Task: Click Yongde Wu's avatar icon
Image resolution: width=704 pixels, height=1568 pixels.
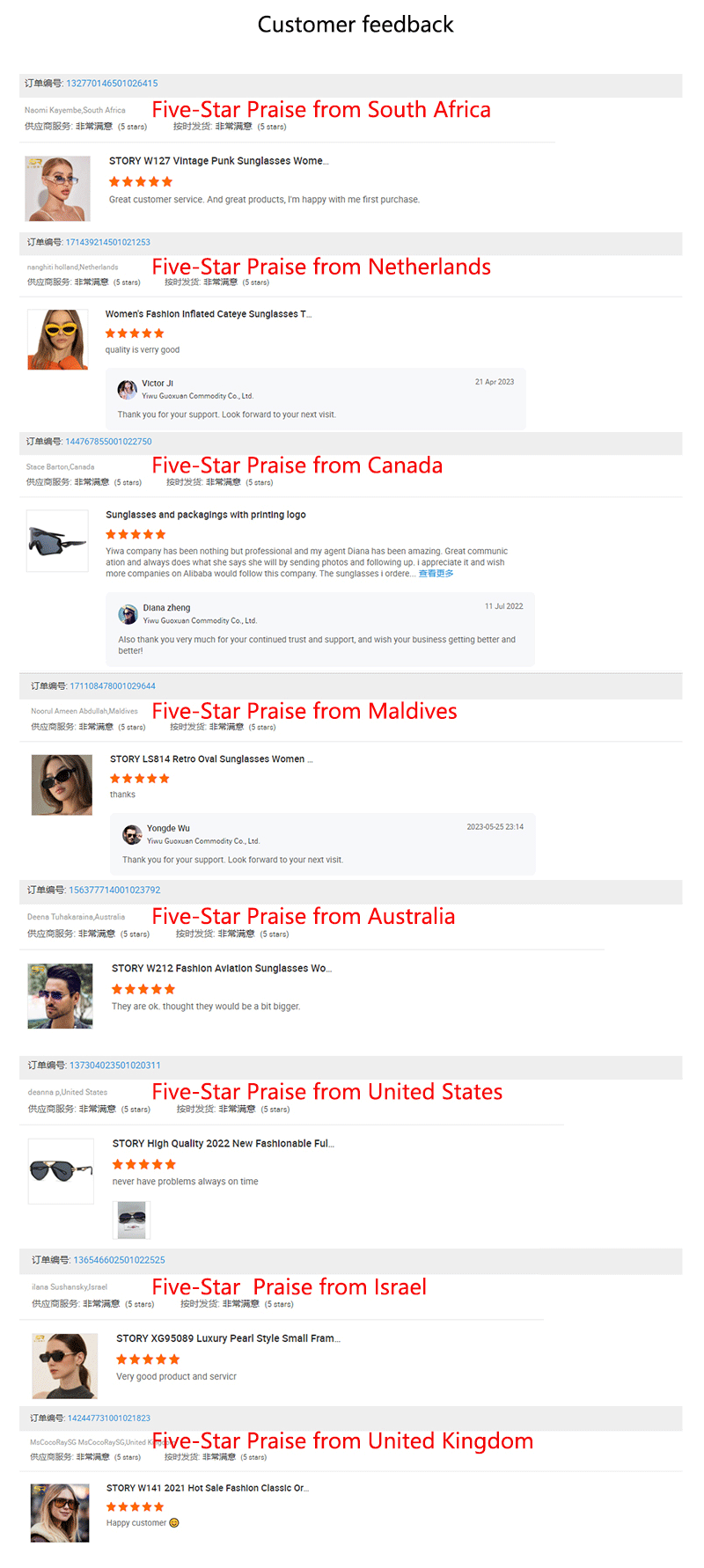Action: point(132,834)
